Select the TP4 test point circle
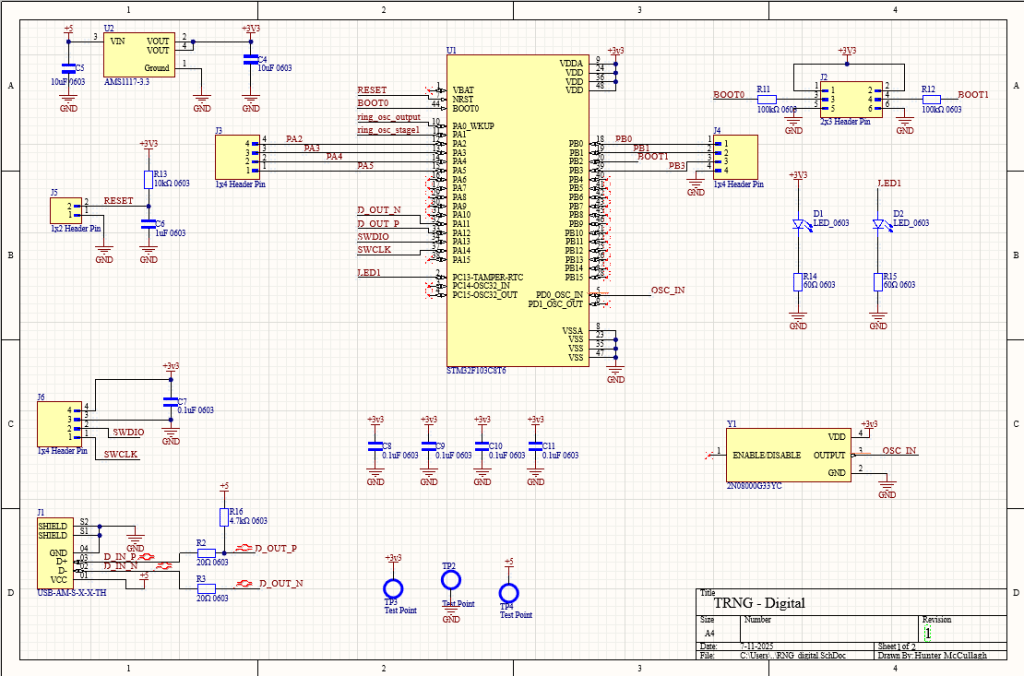Viewport: 1024px width, 676px height. pyautogui.click(x=509, y=595)
